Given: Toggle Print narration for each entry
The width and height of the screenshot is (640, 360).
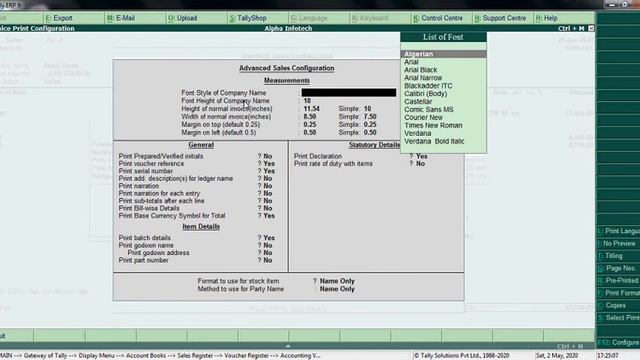Looking at the screenshot, I should click(x=268, y=193).
